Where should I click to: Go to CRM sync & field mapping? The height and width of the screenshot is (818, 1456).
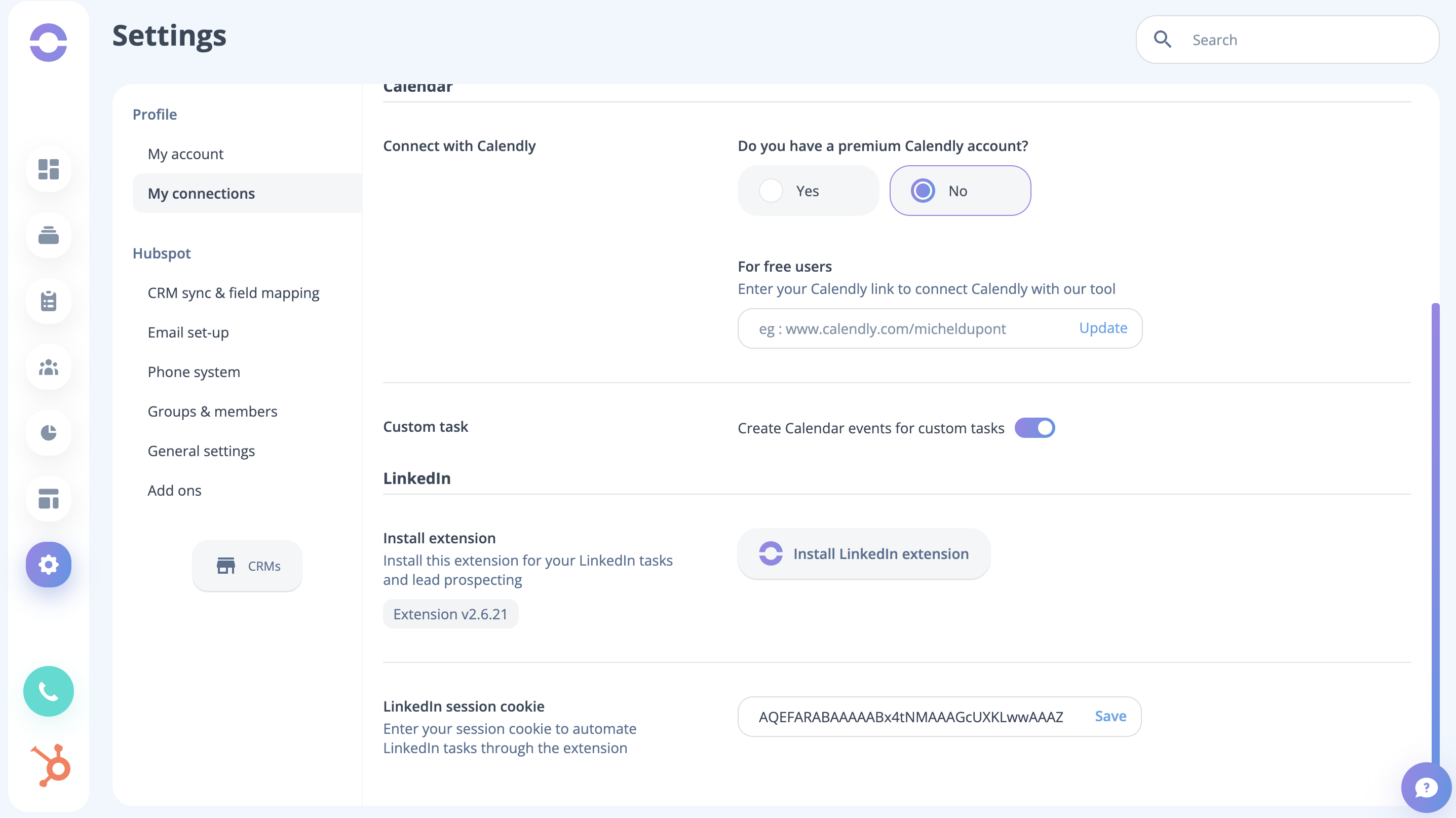(x=233, y=293)
